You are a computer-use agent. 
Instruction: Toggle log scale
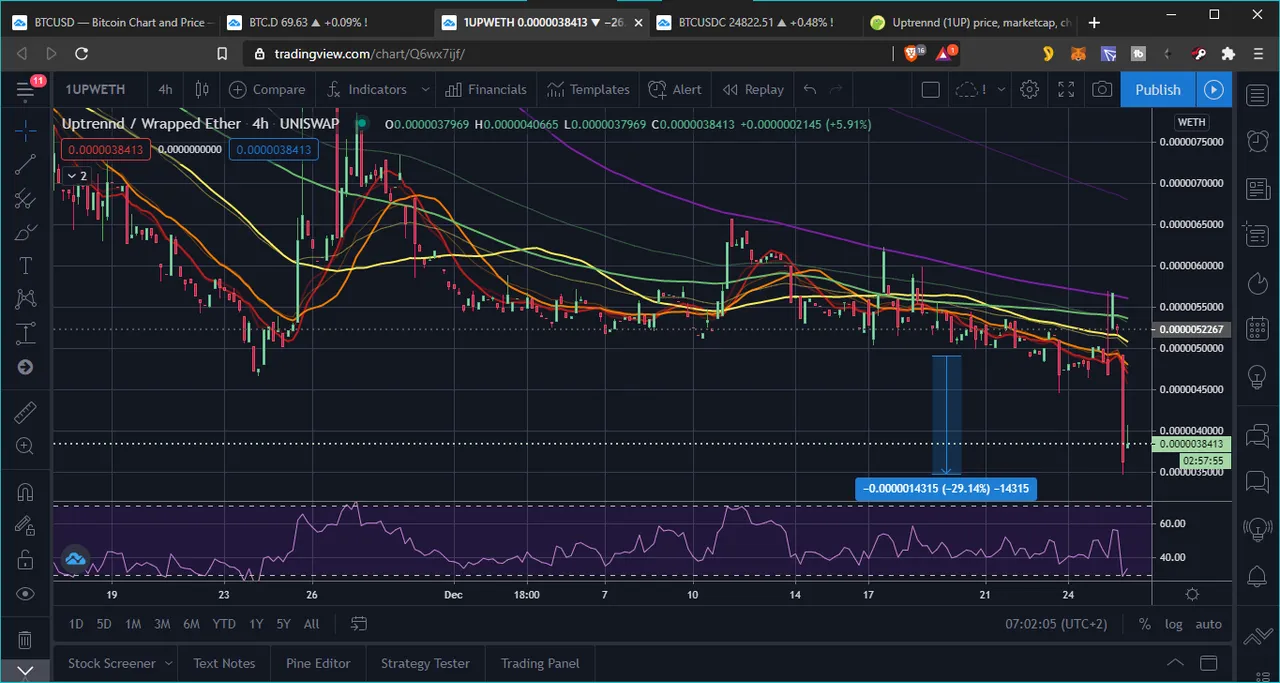1173,624
